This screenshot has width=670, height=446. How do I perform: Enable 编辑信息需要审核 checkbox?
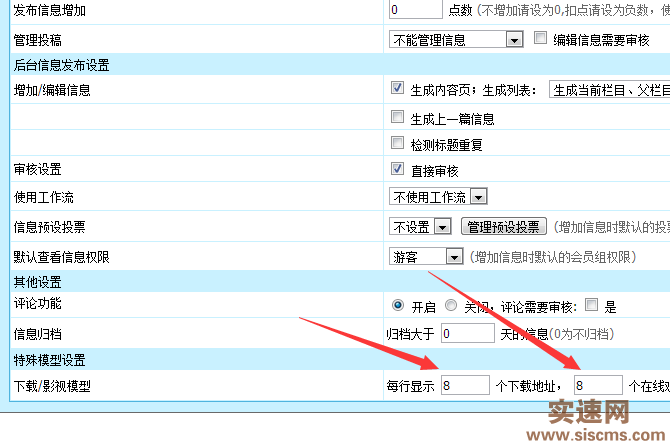(540, 38)
